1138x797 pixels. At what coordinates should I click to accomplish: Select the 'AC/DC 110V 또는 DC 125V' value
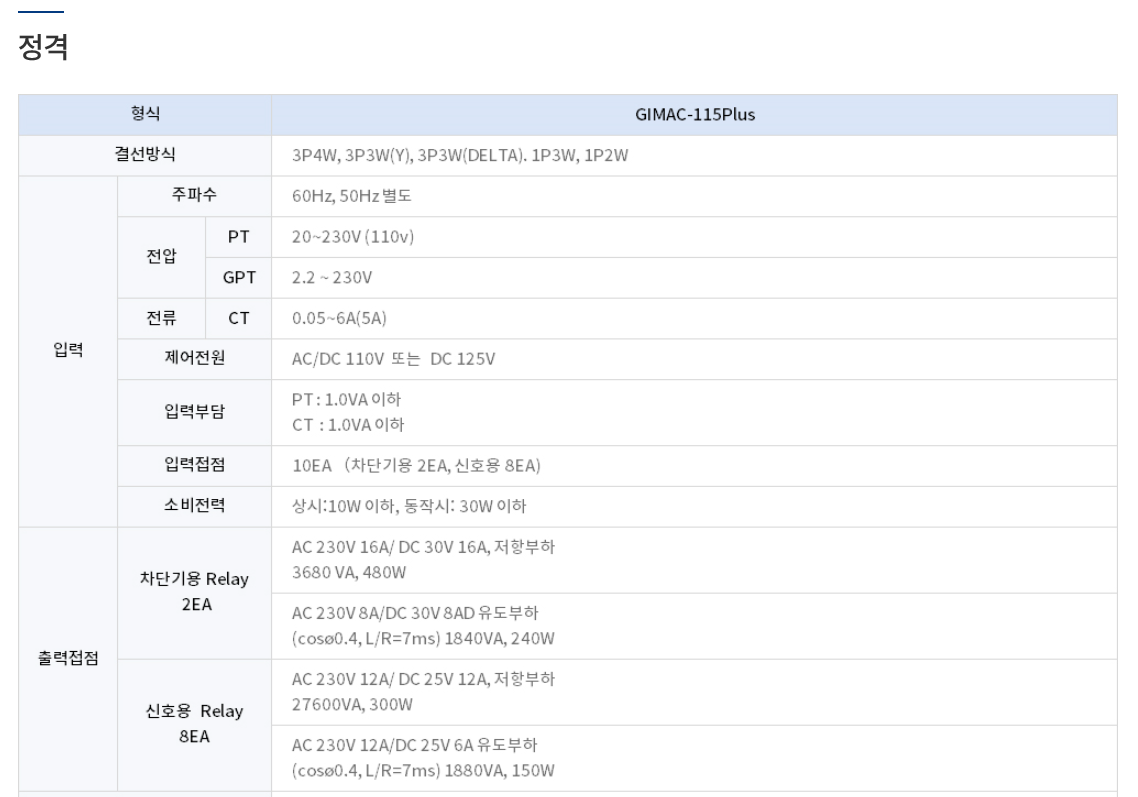pyautogui.click(x=393, y=359)
